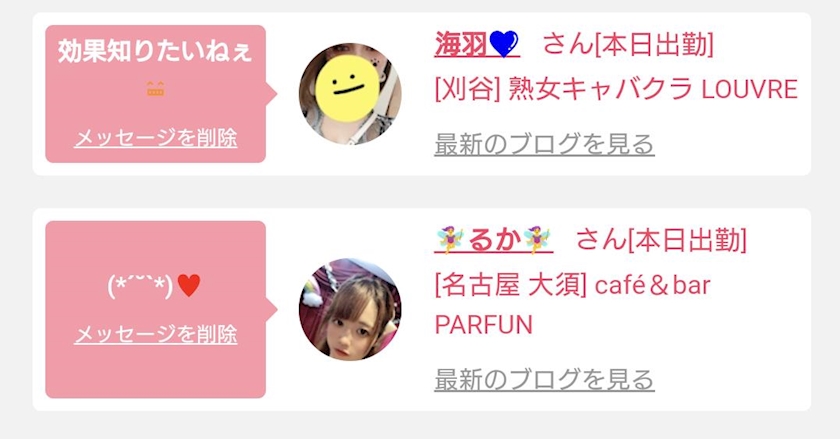Image resolution: width=840 pixels, height=439 pixels.
Task: Click the [名古屋 大須] café & bar shop text
Action: click(572, 285)
